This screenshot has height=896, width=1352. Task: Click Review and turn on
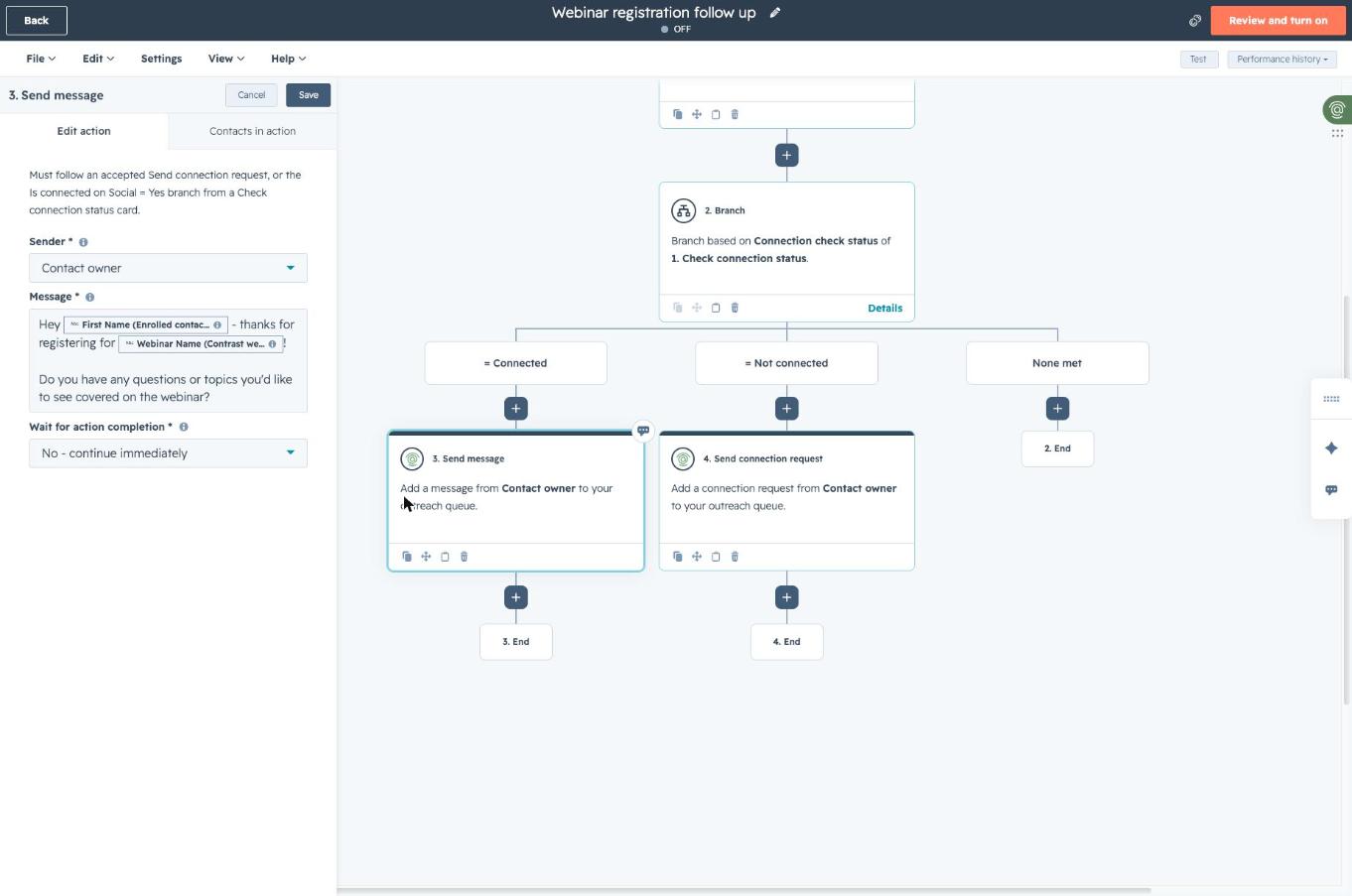tap(1278, 20)
